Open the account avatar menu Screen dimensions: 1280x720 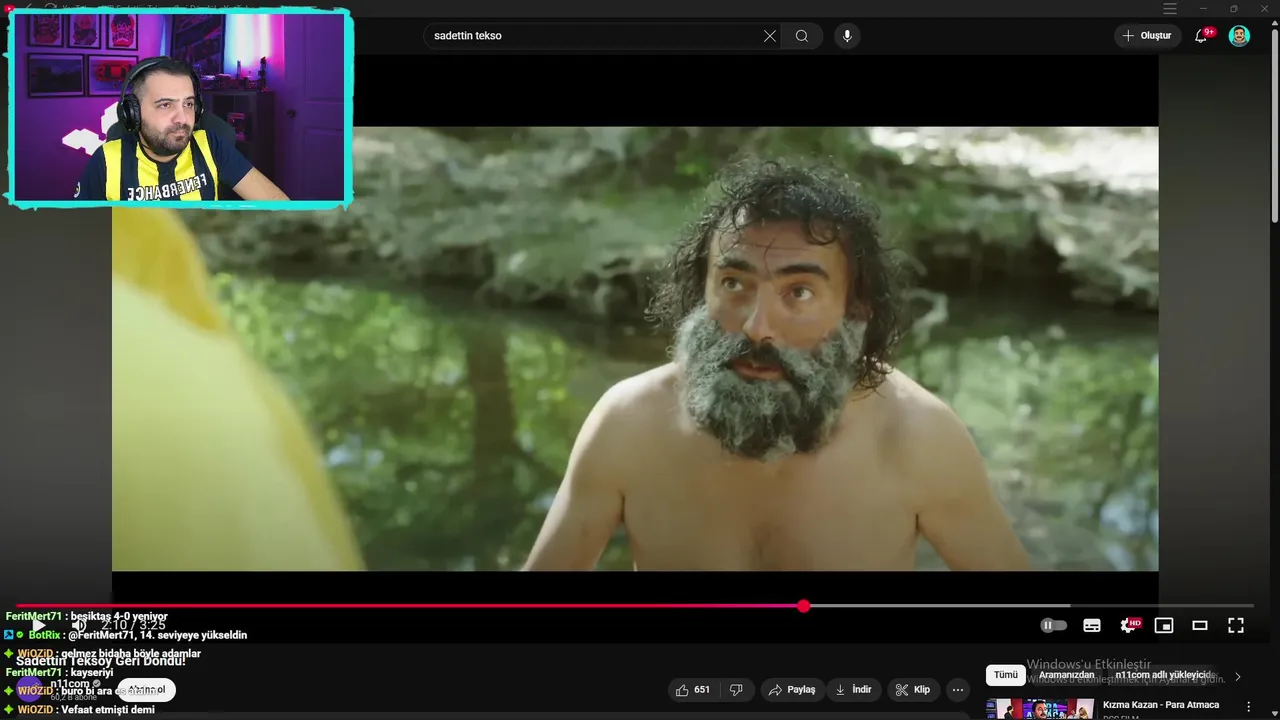click(1239, 36)
